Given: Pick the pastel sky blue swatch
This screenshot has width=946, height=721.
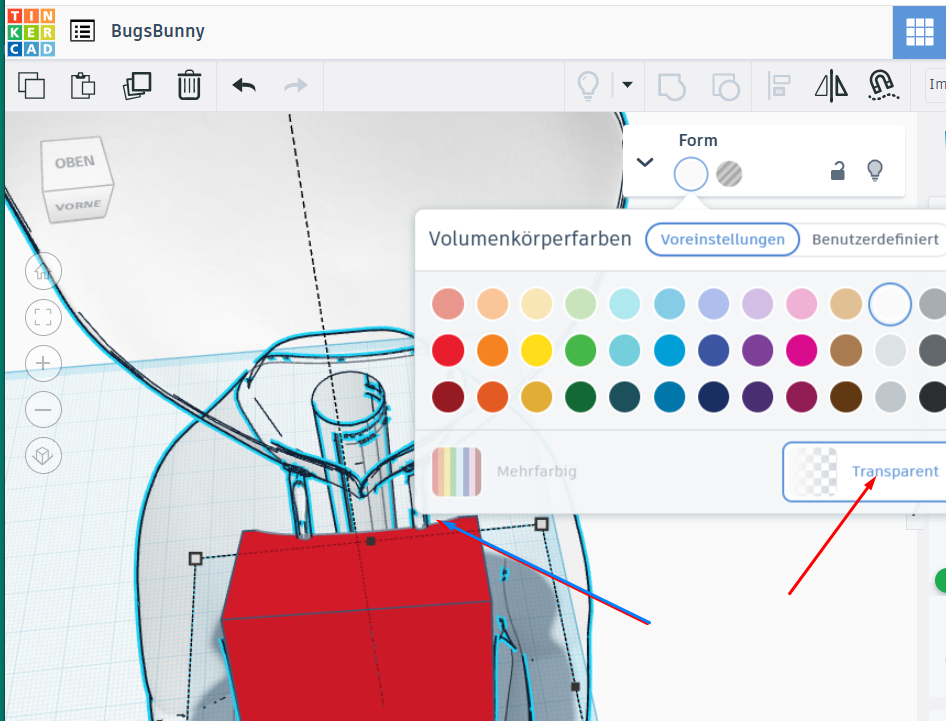Looking at the screenshot, I should 669,303.
